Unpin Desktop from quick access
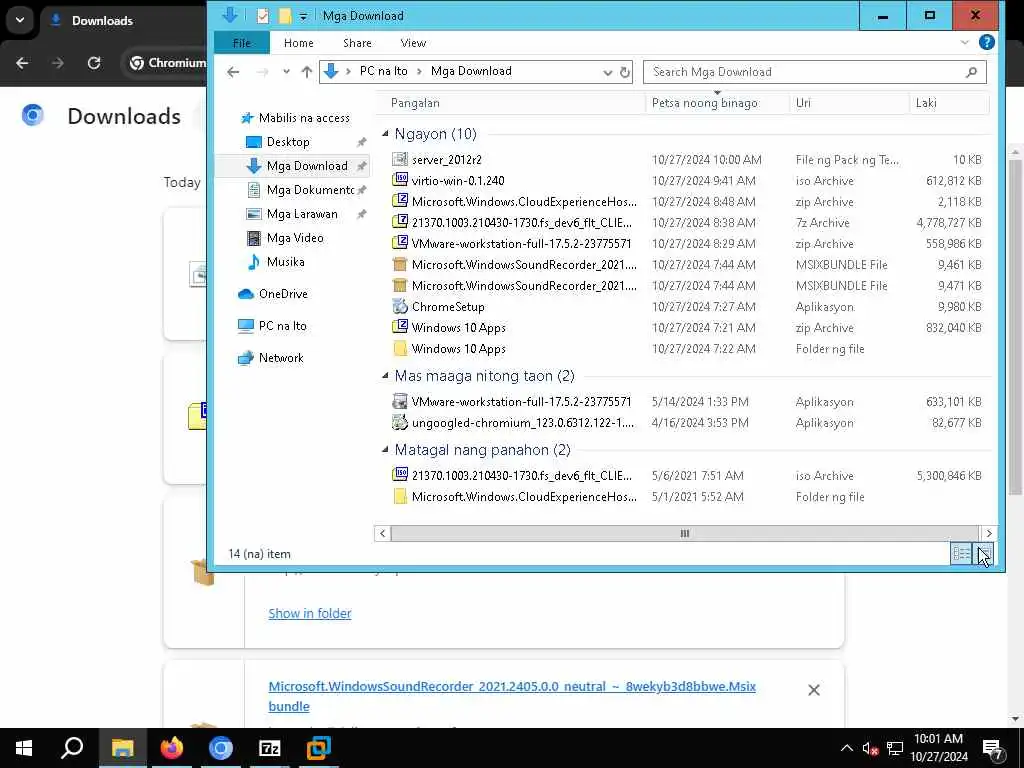Screen dimensions: 1024x768 point(361,142)
